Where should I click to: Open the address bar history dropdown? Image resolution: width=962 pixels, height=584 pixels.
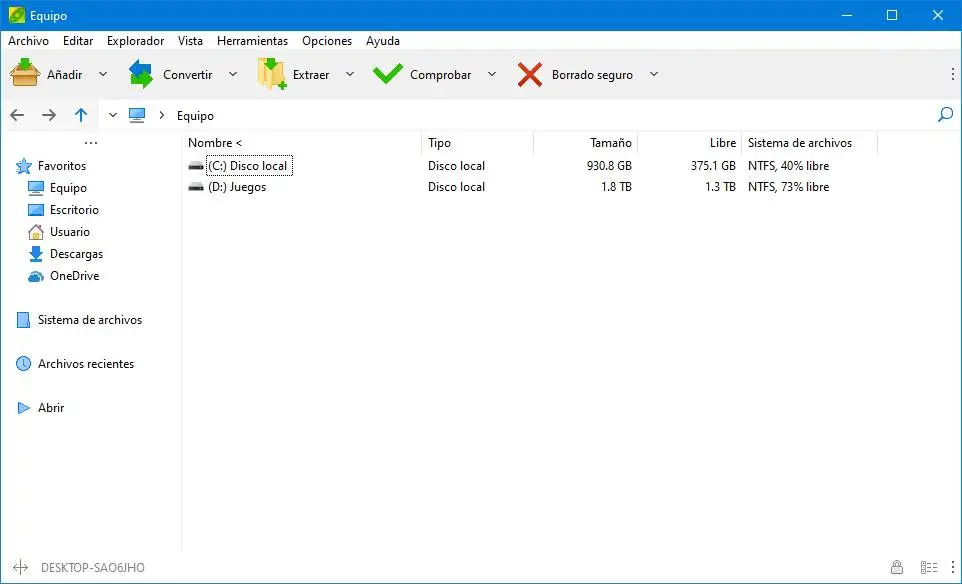tap(113, 115)
